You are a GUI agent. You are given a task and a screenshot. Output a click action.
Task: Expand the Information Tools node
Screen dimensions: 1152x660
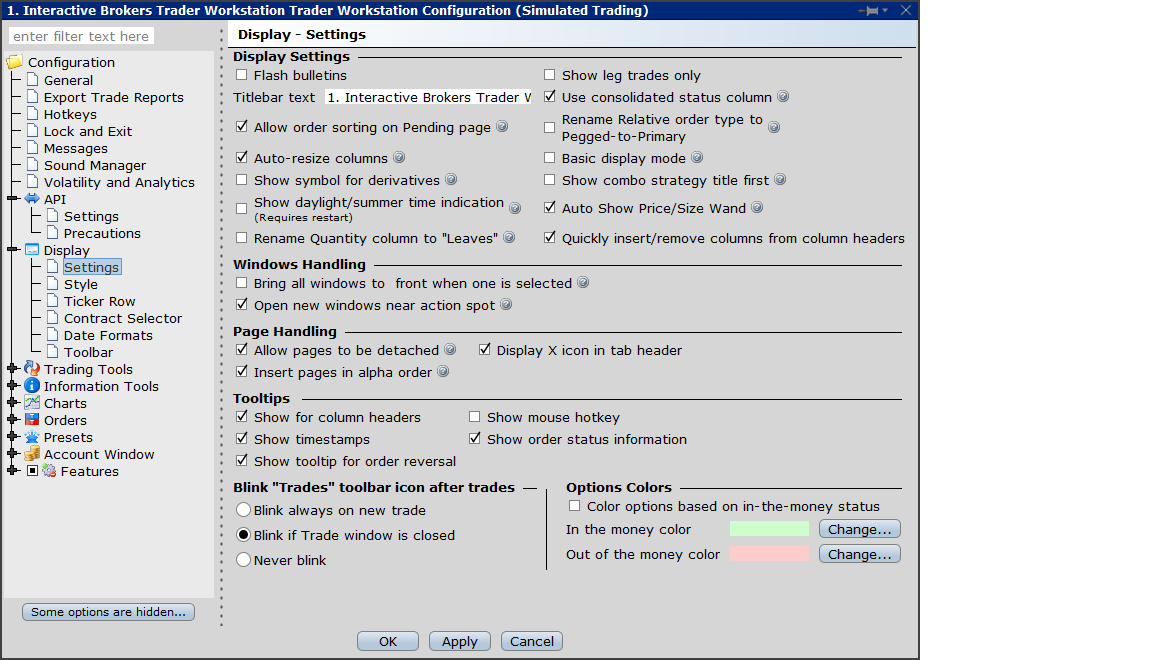[x=12, y=386]
